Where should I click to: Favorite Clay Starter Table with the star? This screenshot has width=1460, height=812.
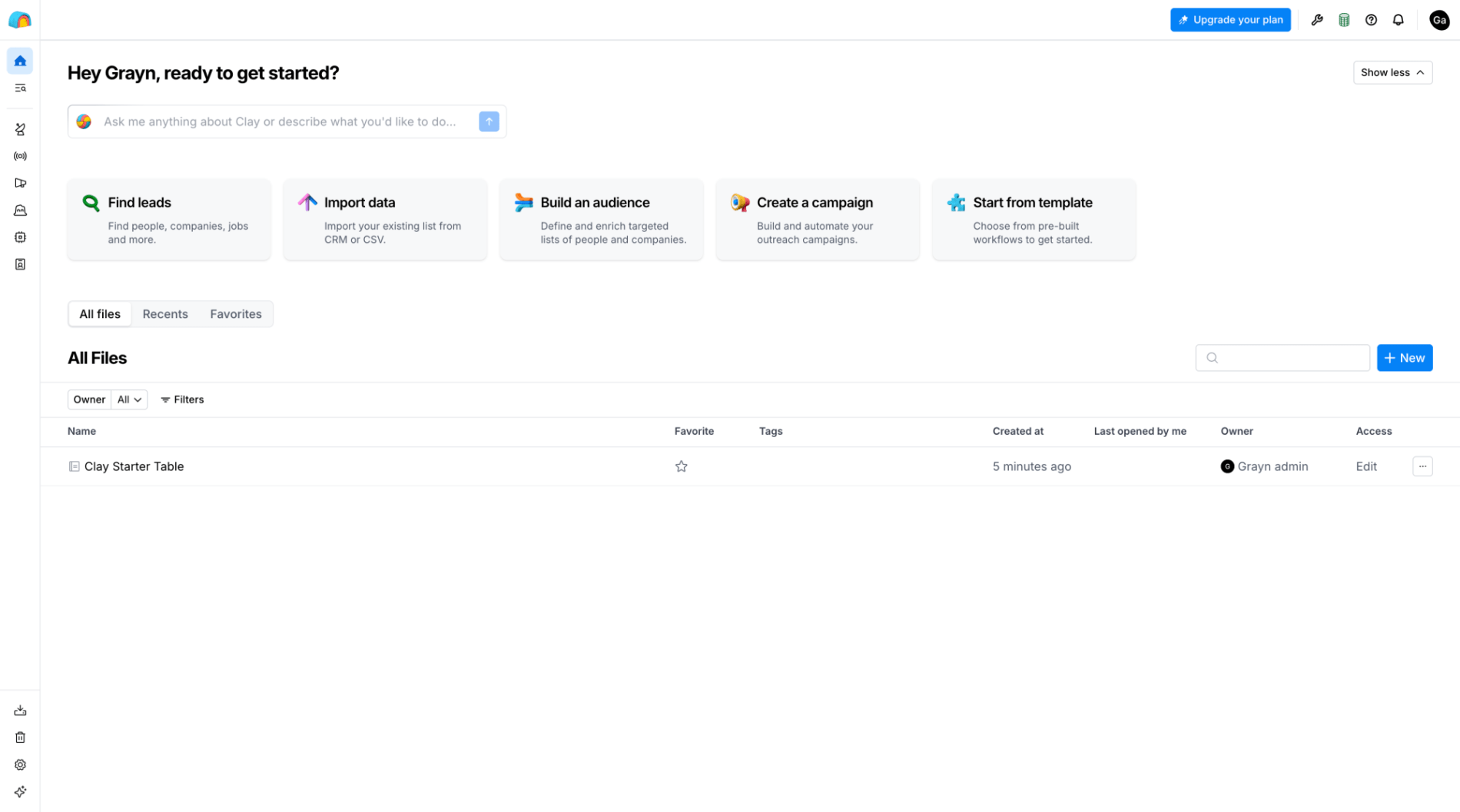click(681, 466)
